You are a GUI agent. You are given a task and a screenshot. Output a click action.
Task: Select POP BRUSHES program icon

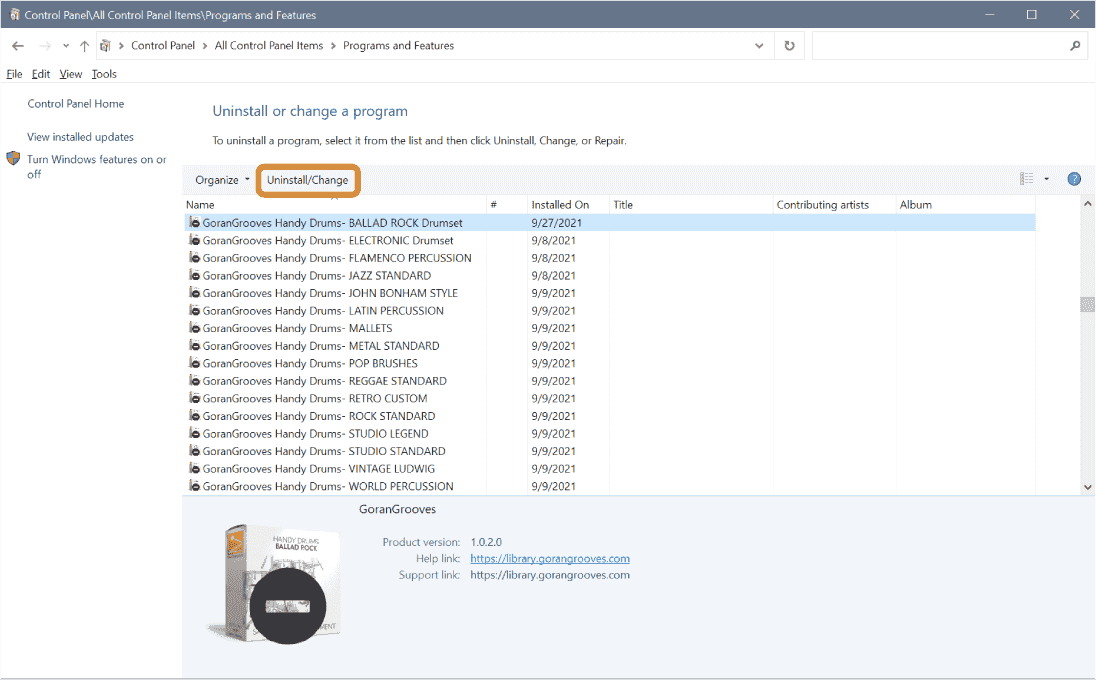coord(194,363)
